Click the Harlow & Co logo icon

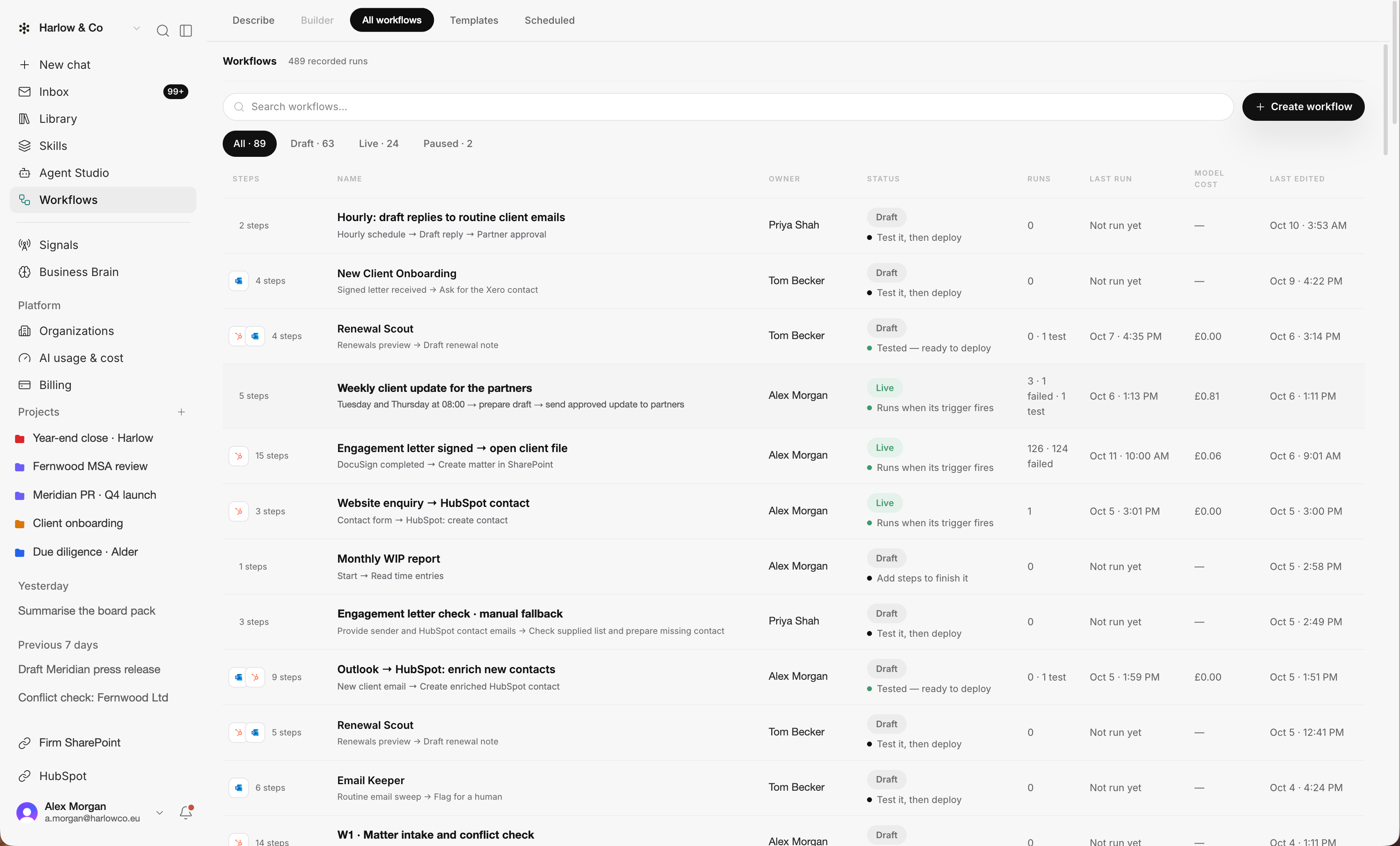coord(25,28)
